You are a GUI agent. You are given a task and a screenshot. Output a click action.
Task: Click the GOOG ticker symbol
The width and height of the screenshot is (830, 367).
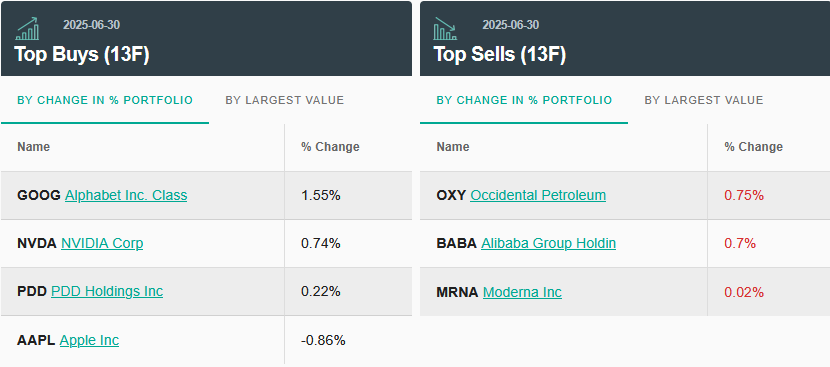click(39, 195)
